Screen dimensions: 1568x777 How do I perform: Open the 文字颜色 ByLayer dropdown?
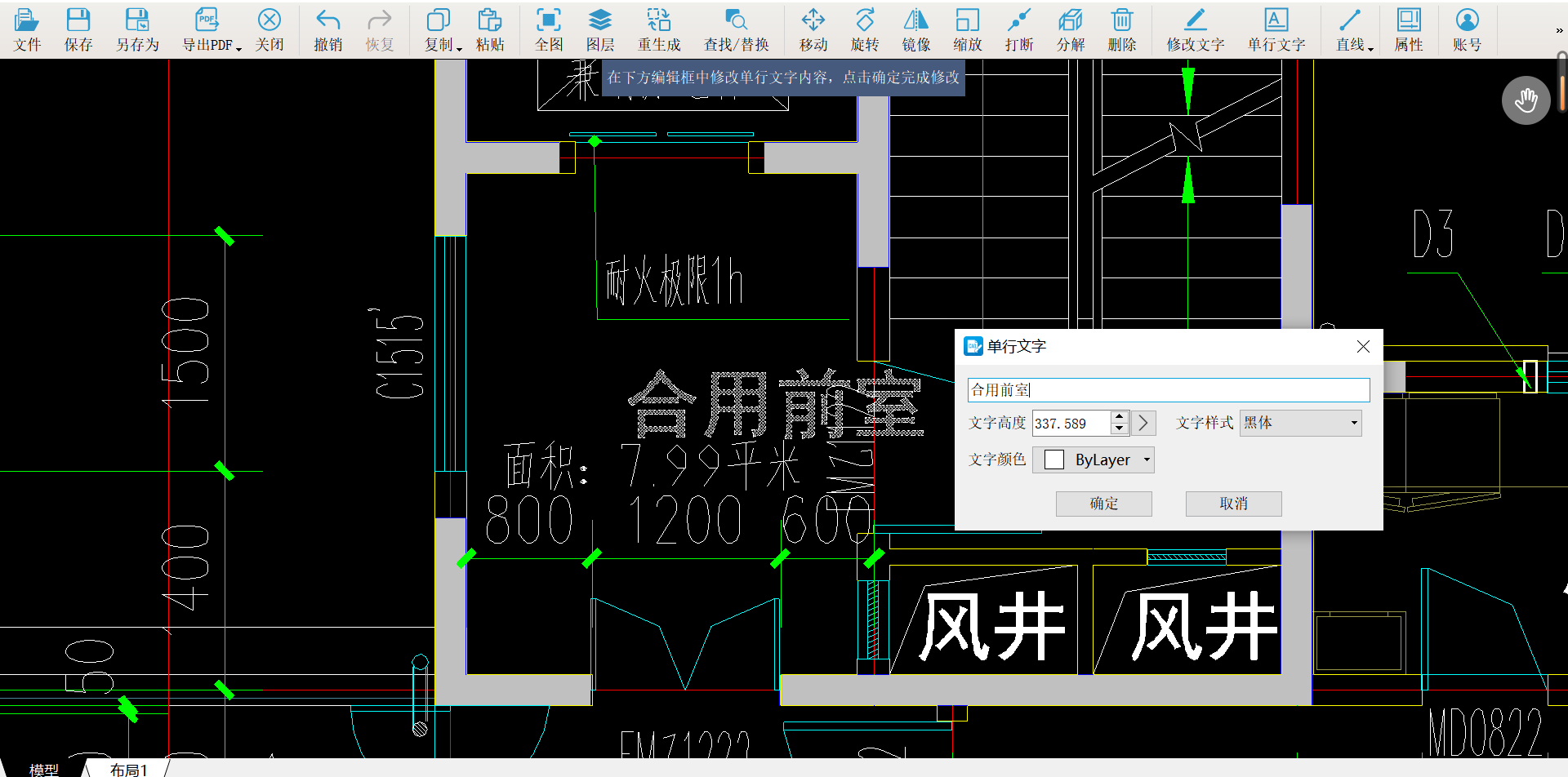(1094, 460)
